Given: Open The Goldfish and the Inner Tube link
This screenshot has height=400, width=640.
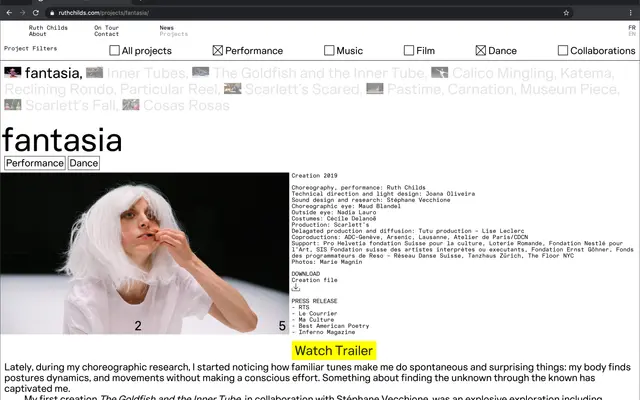Looking at the screenshot, I should (320, 73).
